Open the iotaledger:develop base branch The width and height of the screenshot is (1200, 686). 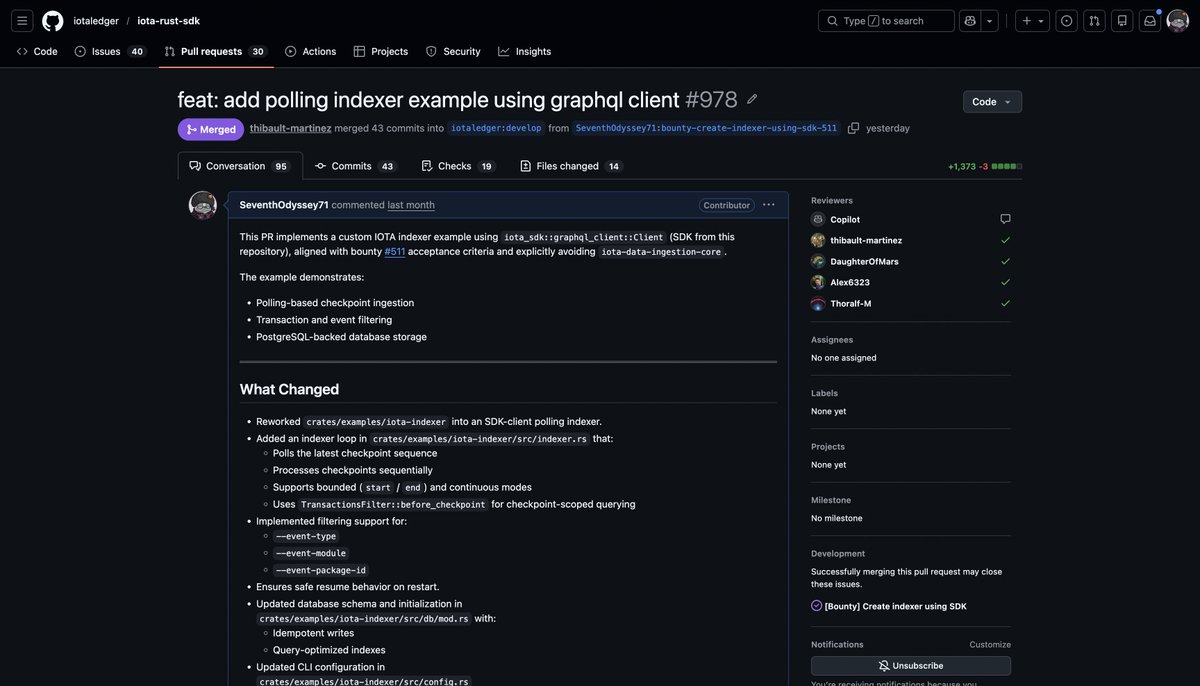coord(496,128)
